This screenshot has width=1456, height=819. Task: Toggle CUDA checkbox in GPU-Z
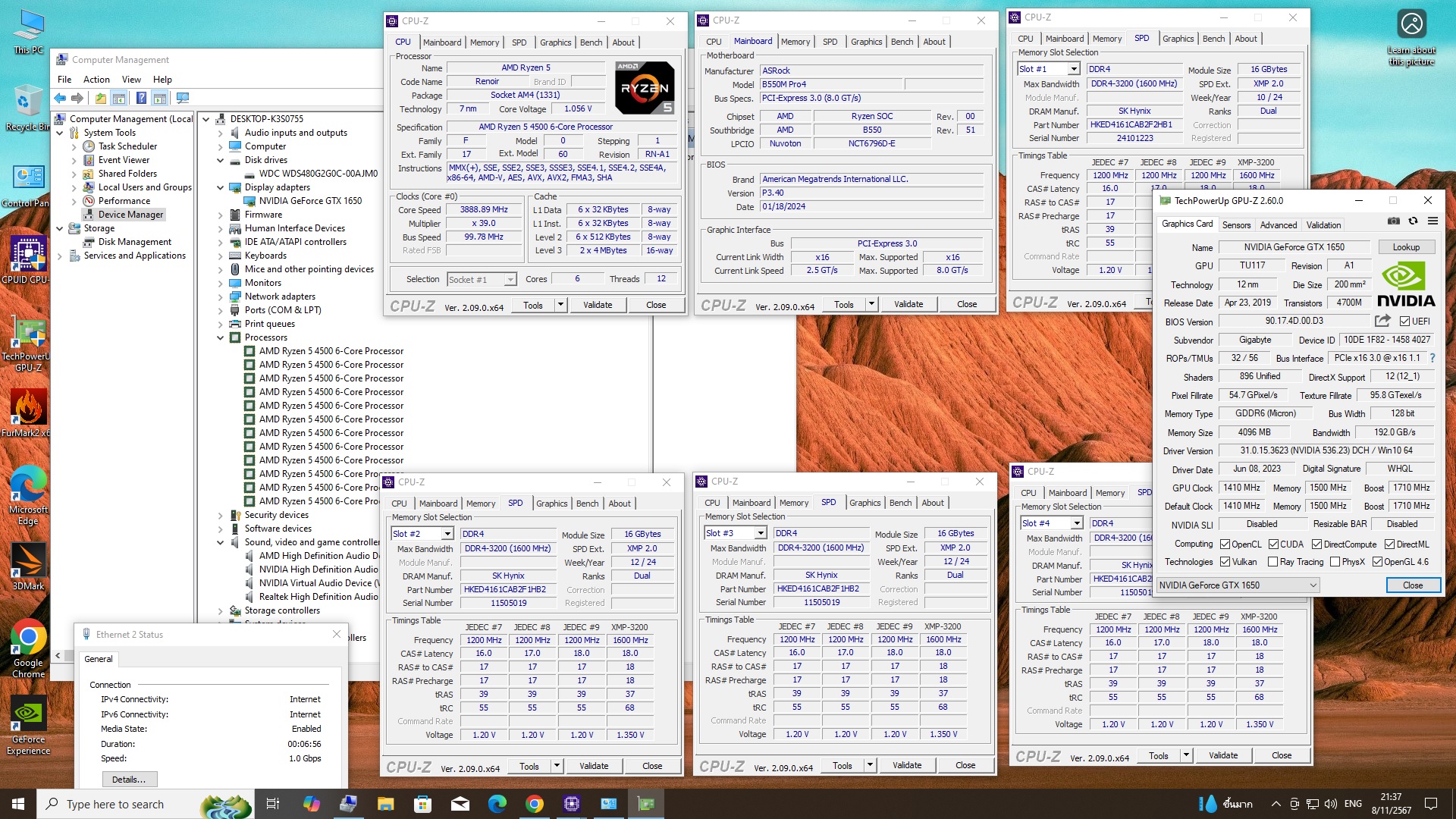point(1272,544)
